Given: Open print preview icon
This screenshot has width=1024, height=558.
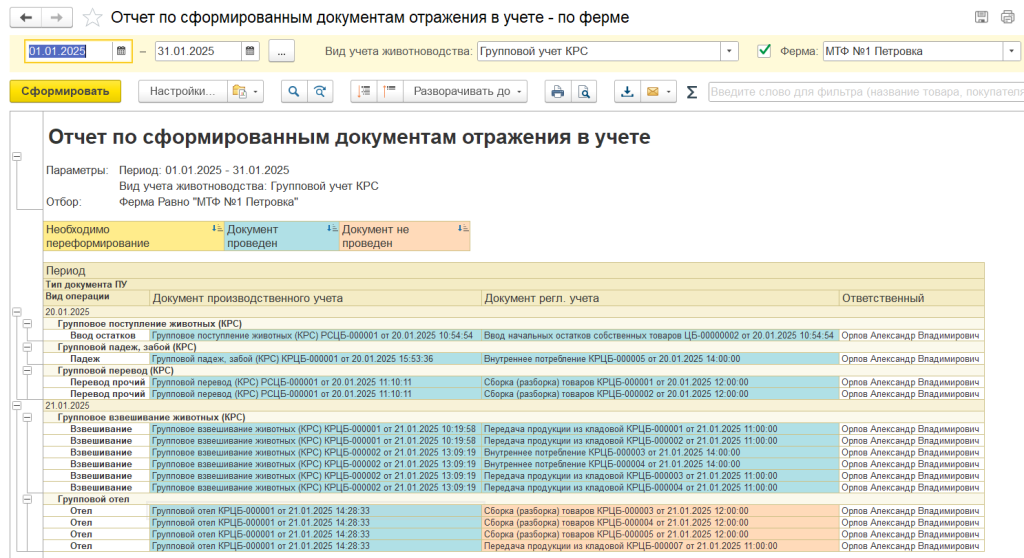Looking at the screenshot, I should tap(584, 91).
